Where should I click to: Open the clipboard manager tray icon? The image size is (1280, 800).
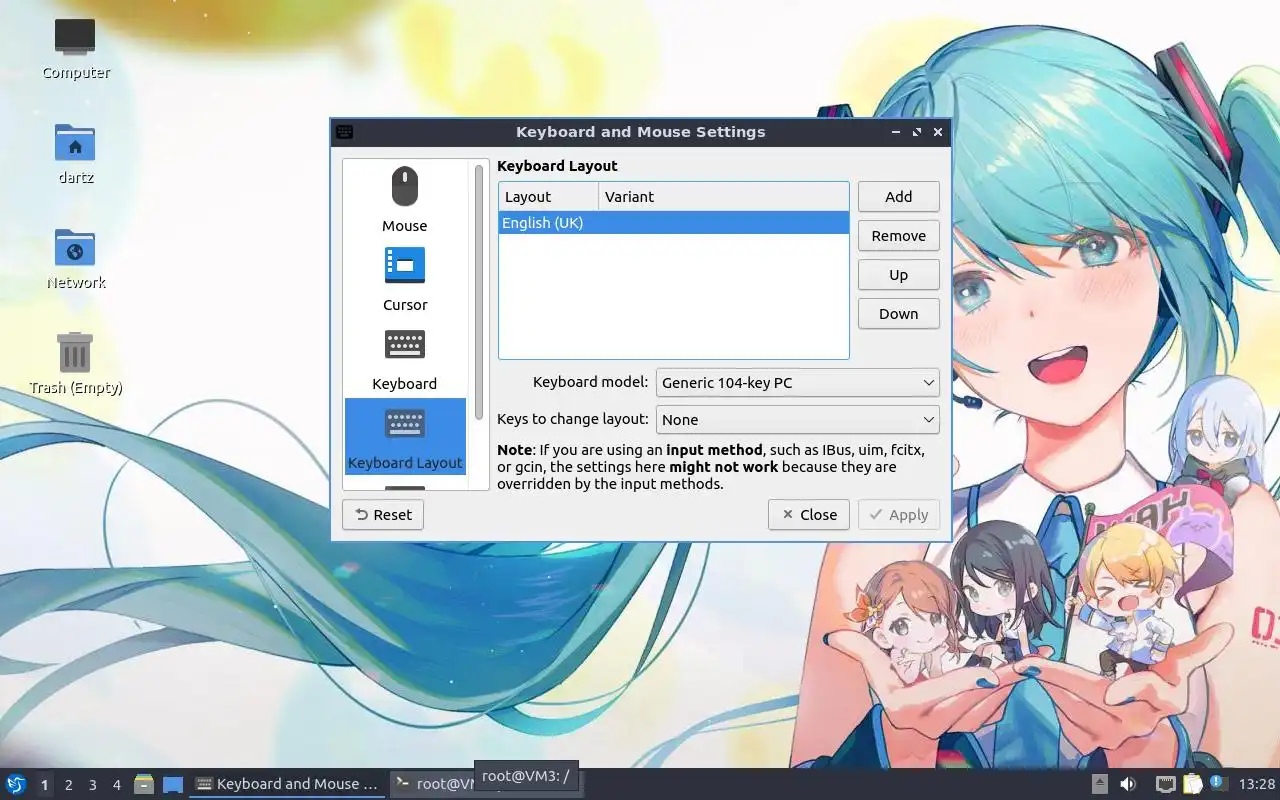click(x=1192, y=784)
